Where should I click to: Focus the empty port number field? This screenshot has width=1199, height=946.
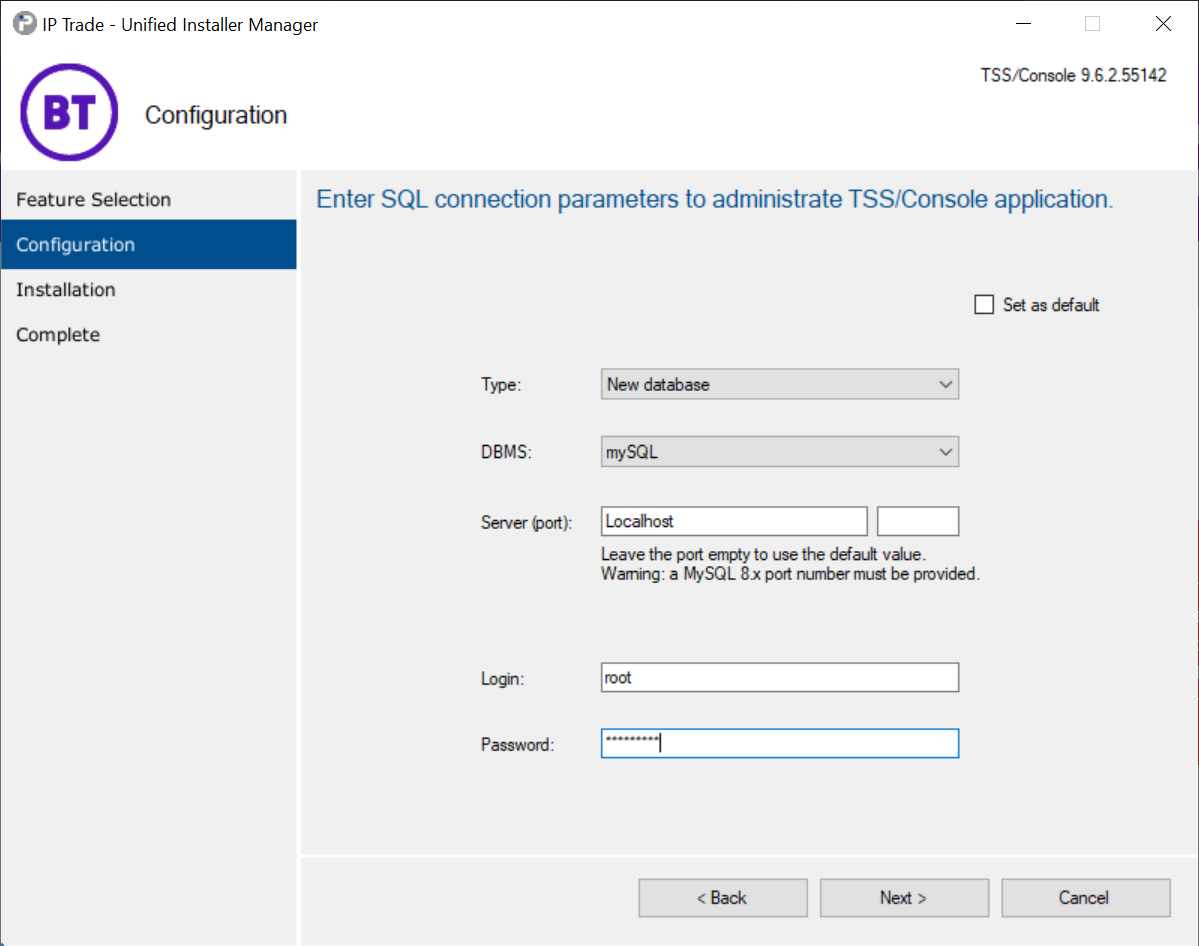click(918, 522)
